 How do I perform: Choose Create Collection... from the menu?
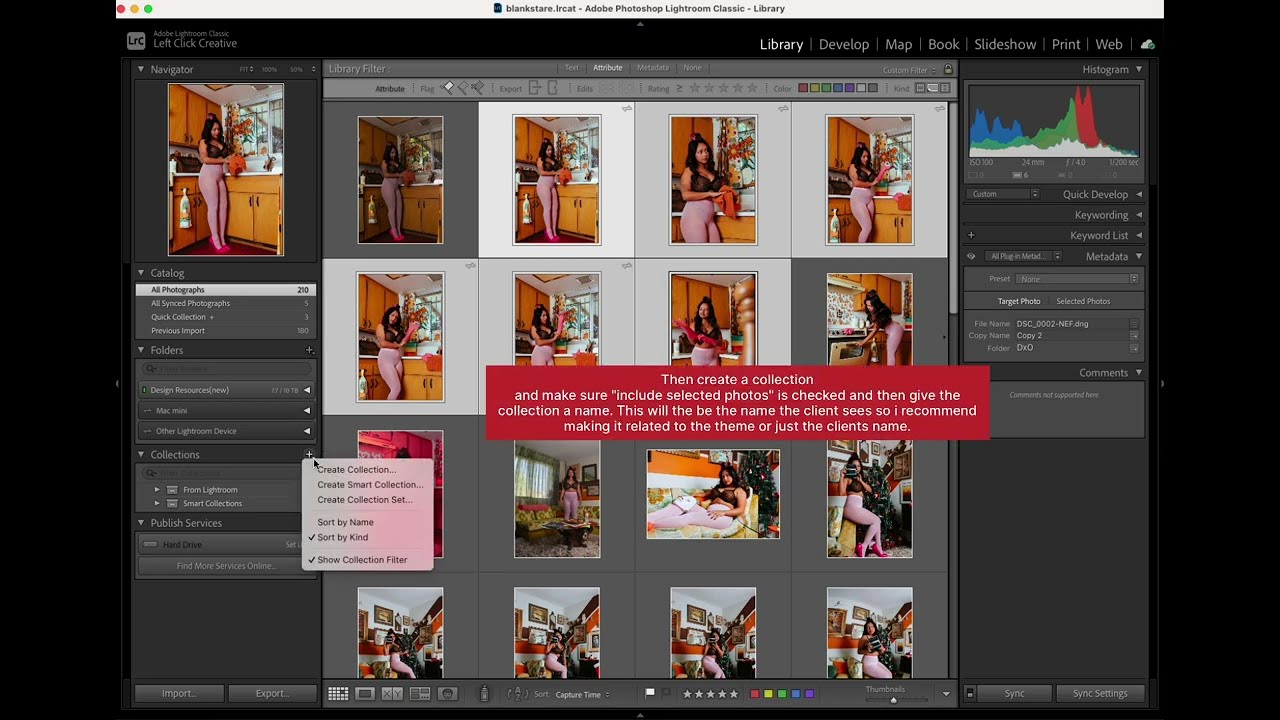(x=356, y=469)
